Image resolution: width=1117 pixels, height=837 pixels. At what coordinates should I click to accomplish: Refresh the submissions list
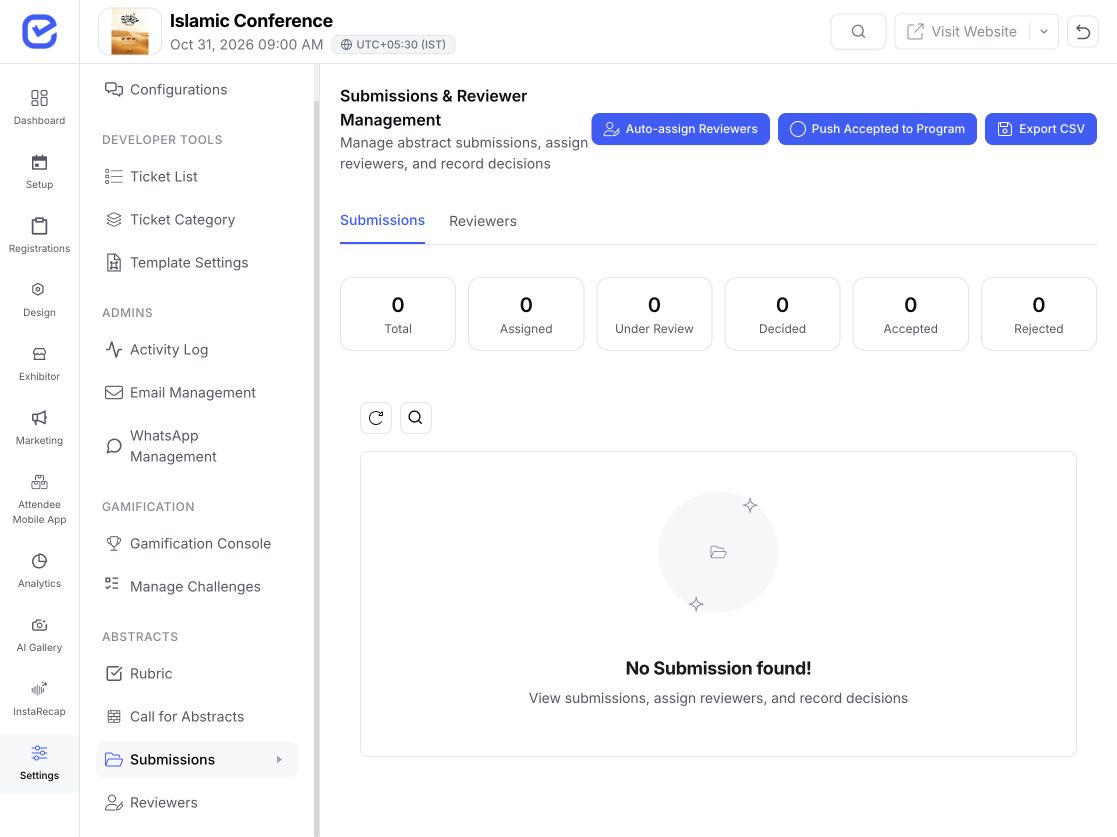click(x=376, y=417)
